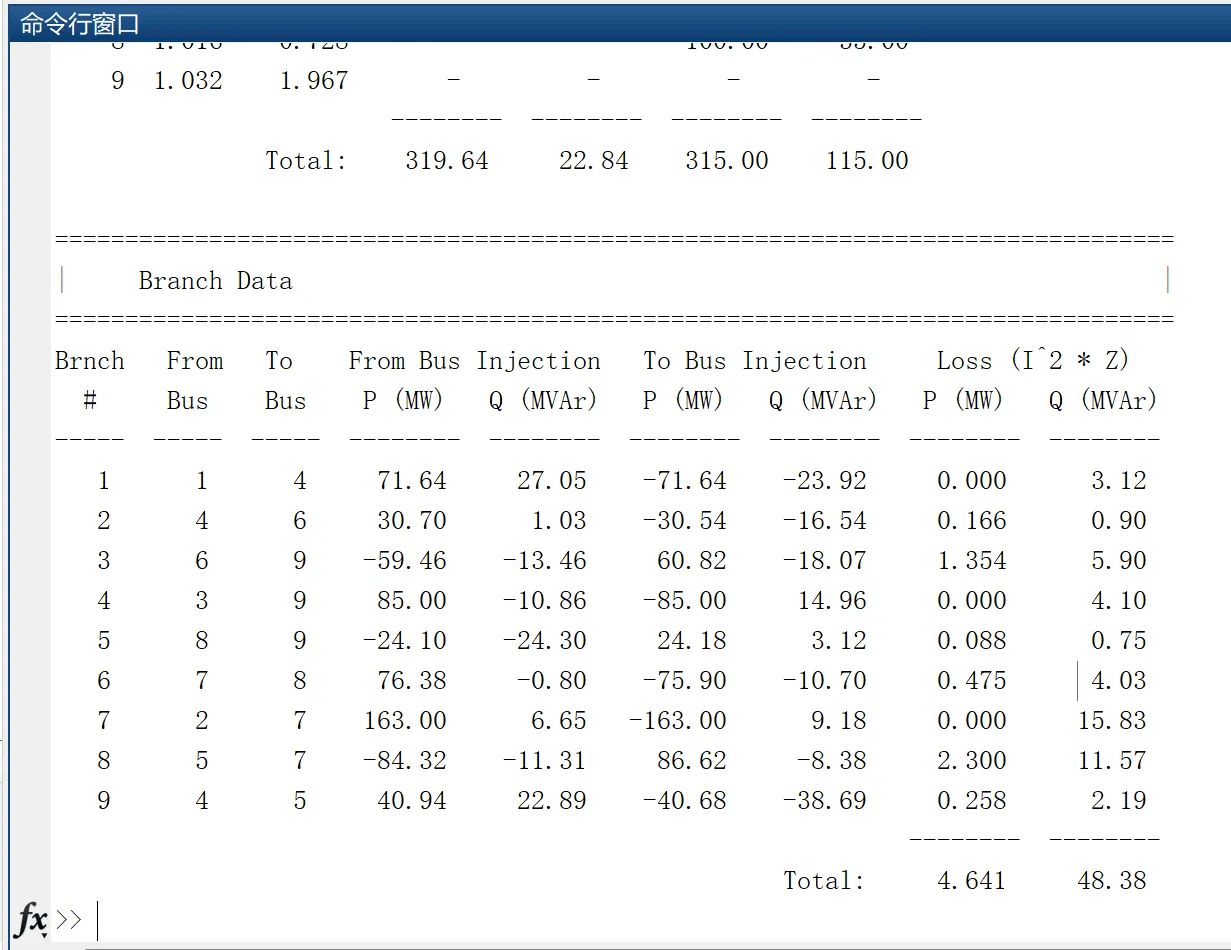This screenshot has width=1231, height=950.
Task: Select From Bus Injection header text
Action: 474,361
